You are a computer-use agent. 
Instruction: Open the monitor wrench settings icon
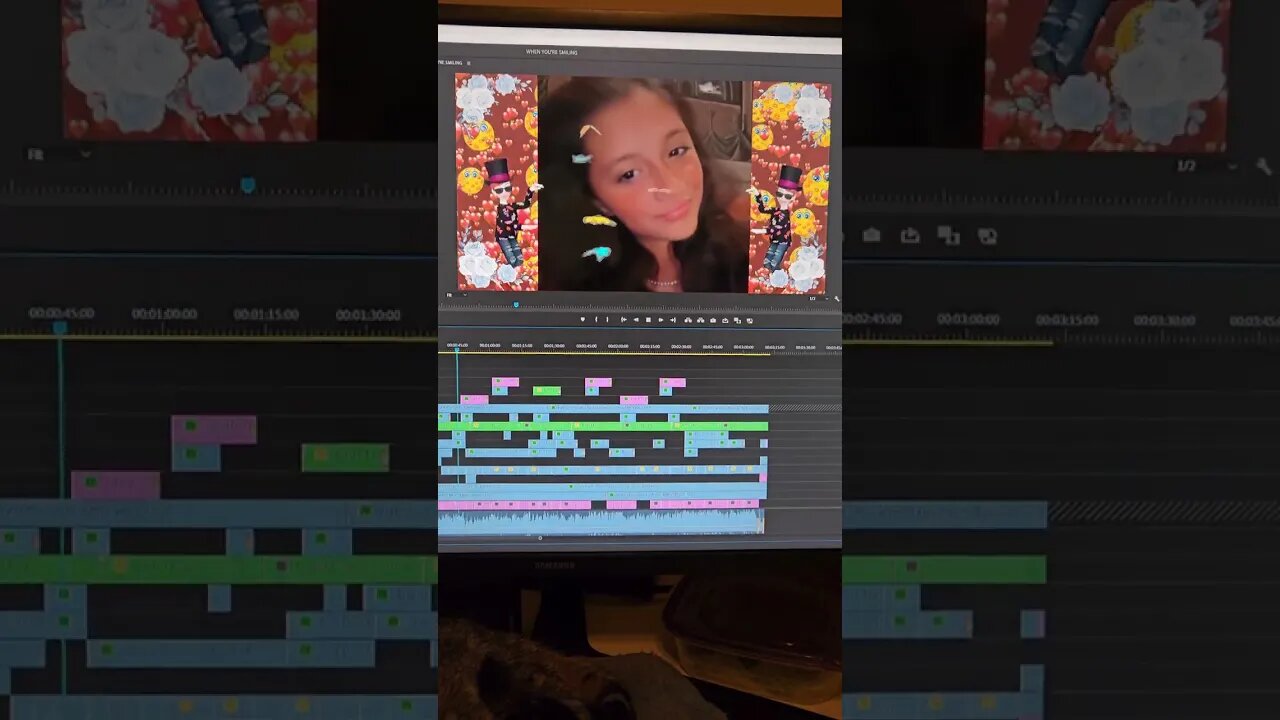pos(836,298)
